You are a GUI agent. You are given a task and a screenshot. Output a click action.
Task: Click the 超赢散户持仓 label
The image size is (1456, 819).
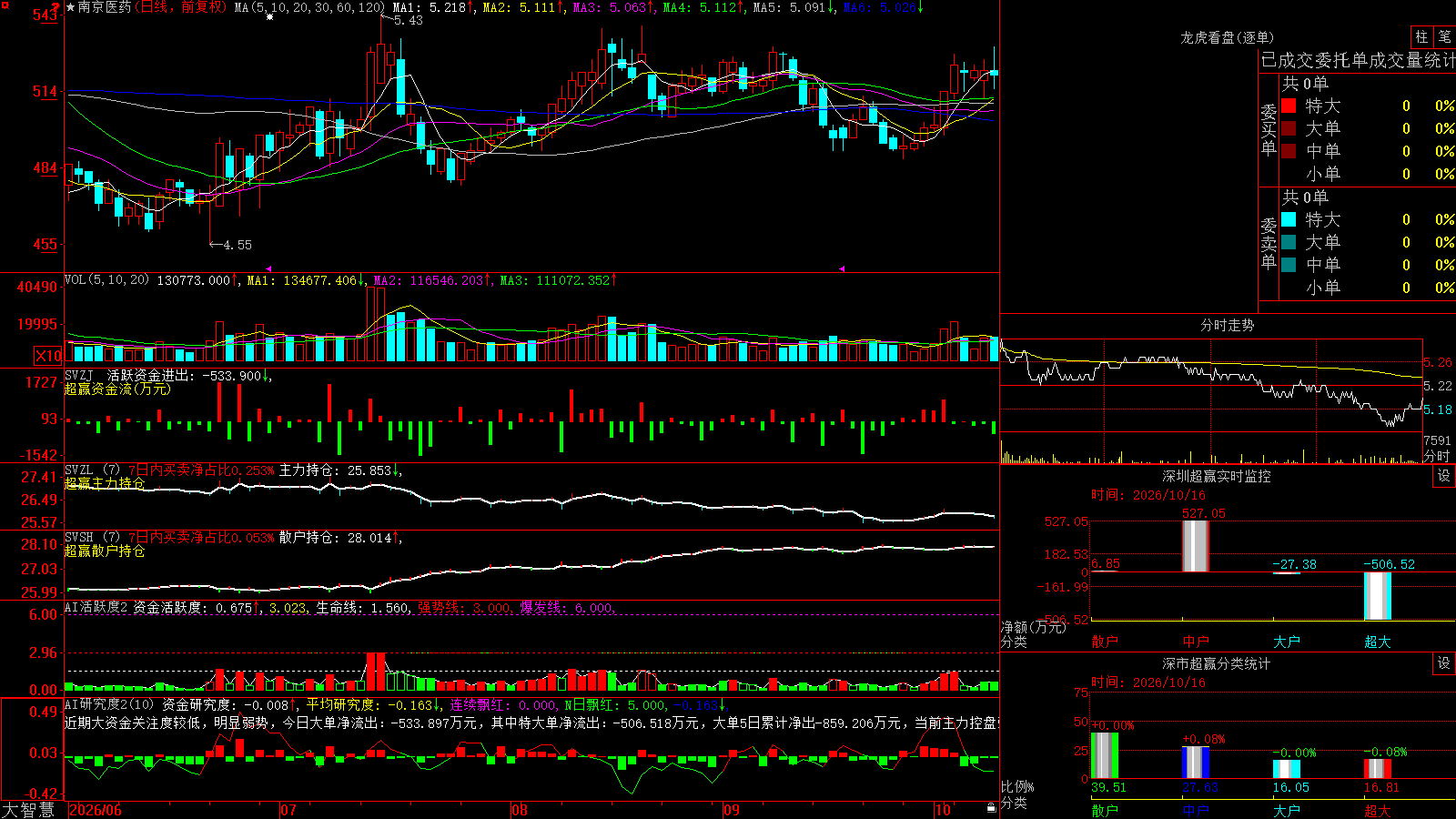coord(105,551)
